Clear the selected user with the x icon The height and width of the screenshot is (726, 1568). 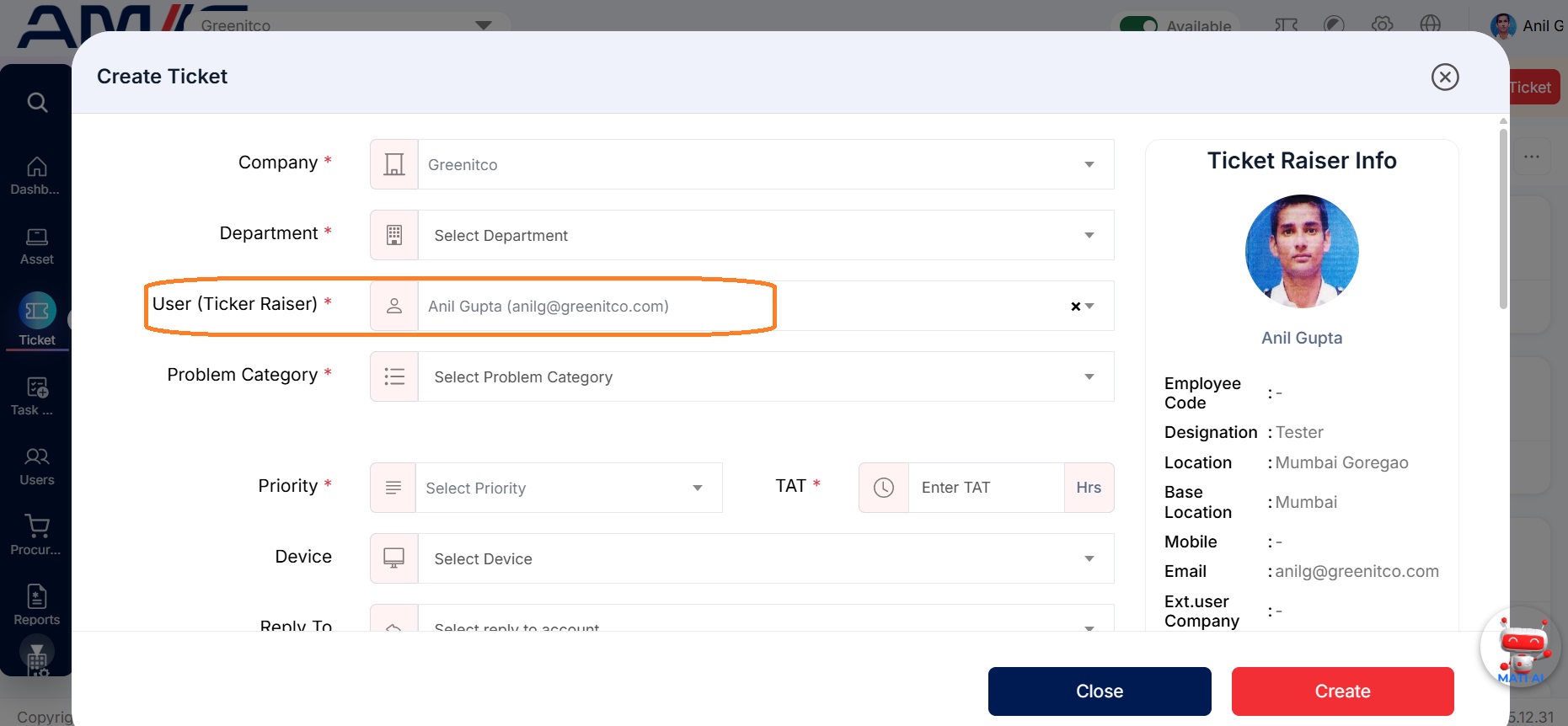(x=1075, y=307)
